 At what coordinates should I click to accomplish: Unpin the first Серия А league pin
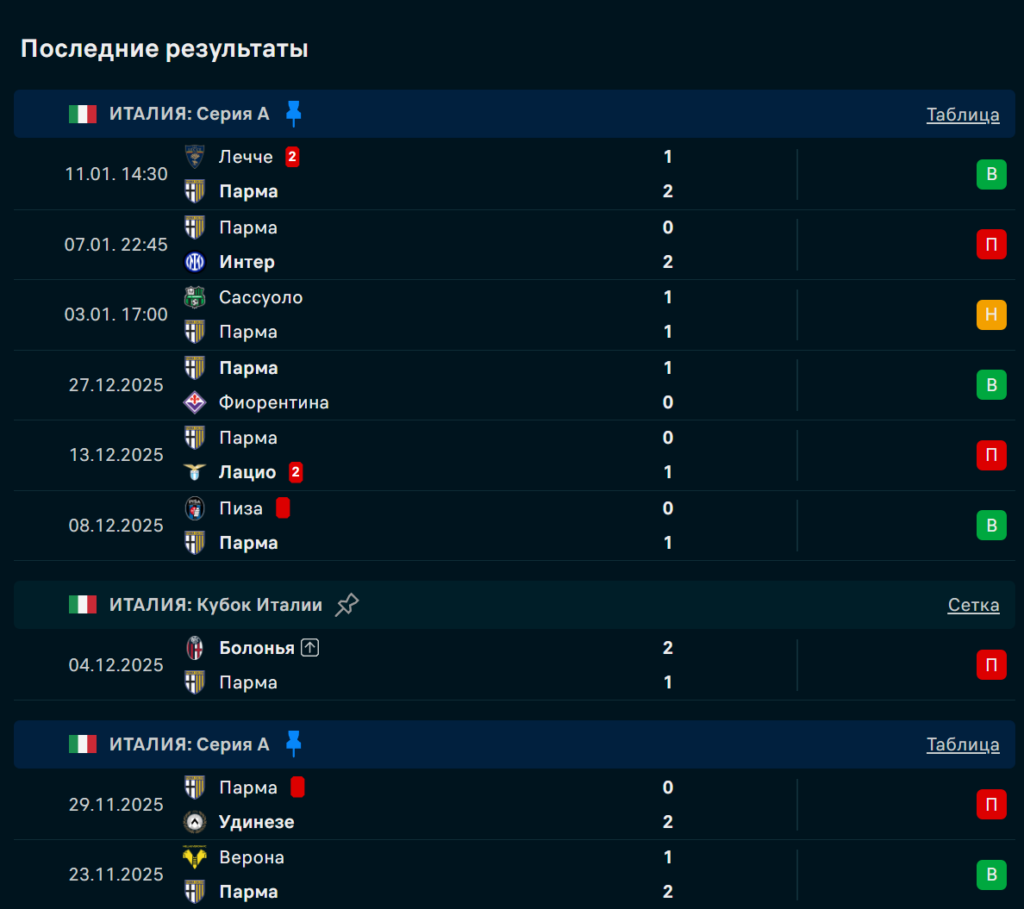point(293,114)
